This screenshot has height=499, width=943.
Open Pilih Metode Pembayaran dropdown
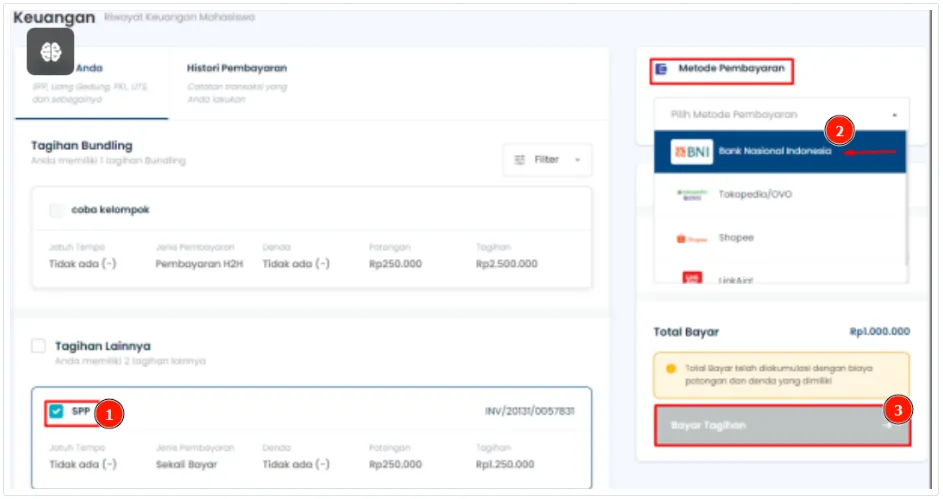tap(781, 114)
